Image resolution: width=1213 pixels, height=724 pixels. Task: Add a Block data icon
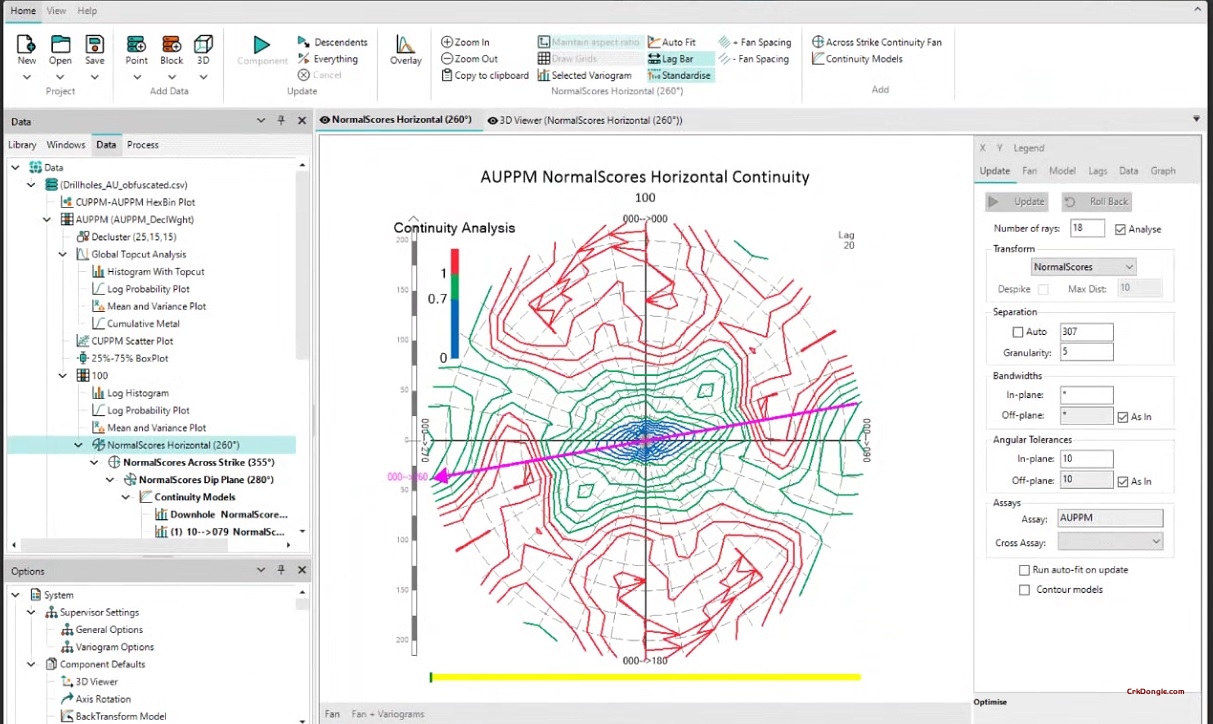click(x=171, y=45)
